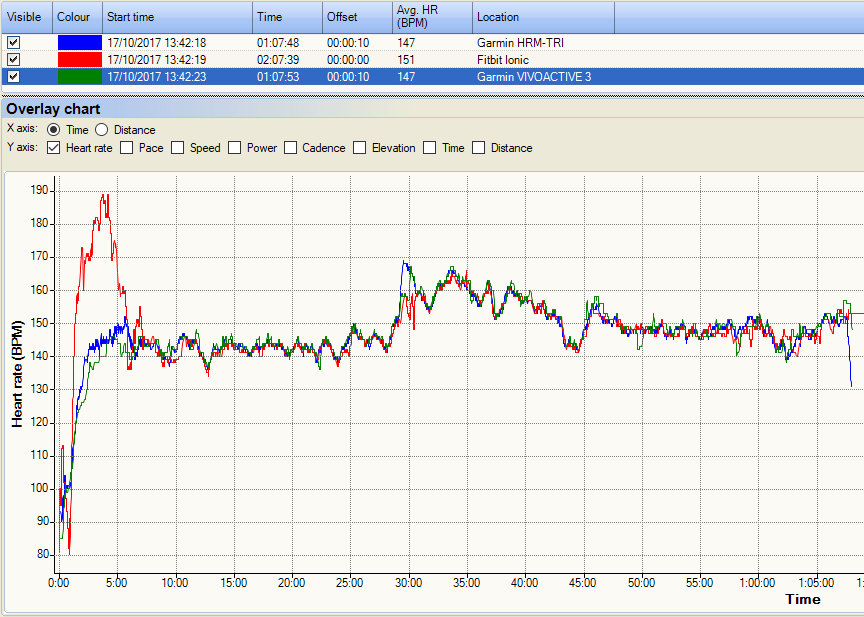The image size is (864, 617).
Task: Click the Heart rate (BPM) axis title
Action: click(x=18, y=374)
